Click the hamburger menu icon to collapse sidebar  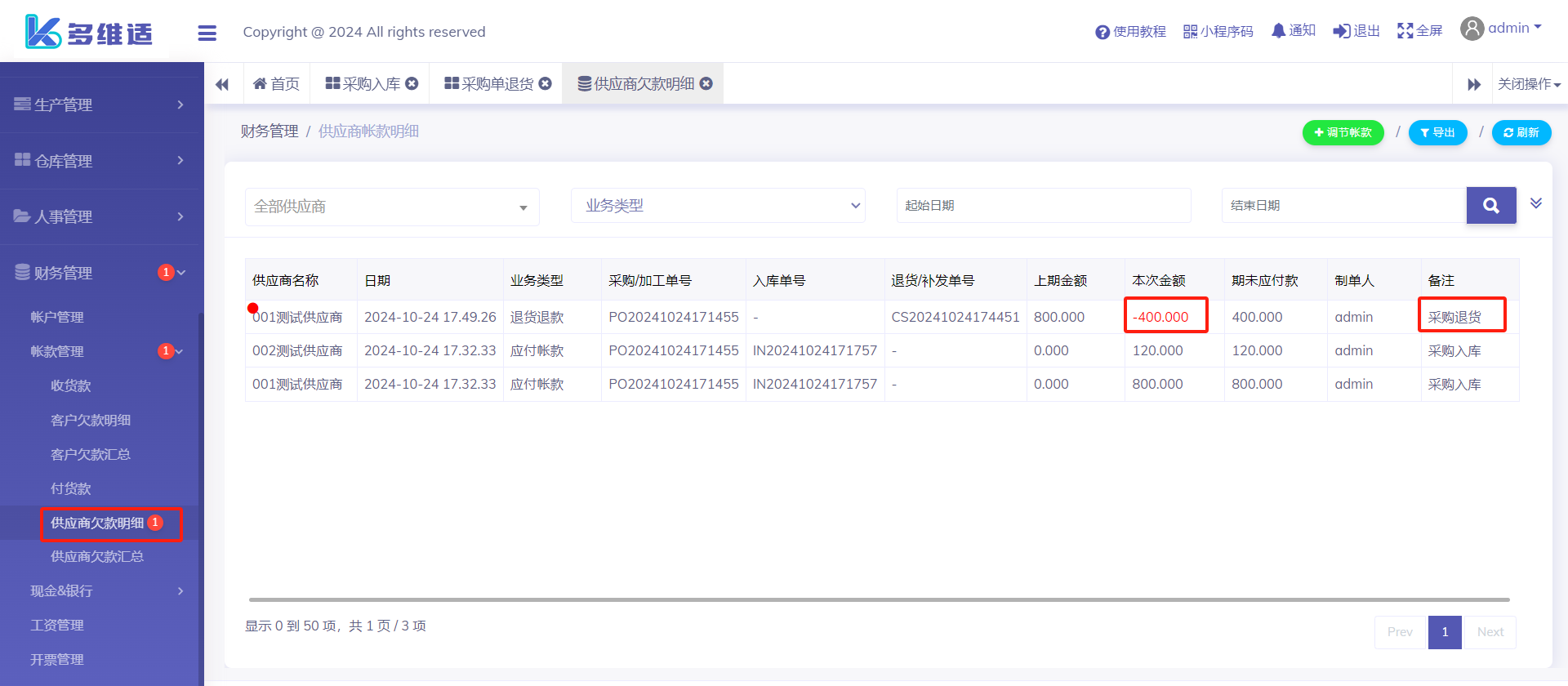207,33
